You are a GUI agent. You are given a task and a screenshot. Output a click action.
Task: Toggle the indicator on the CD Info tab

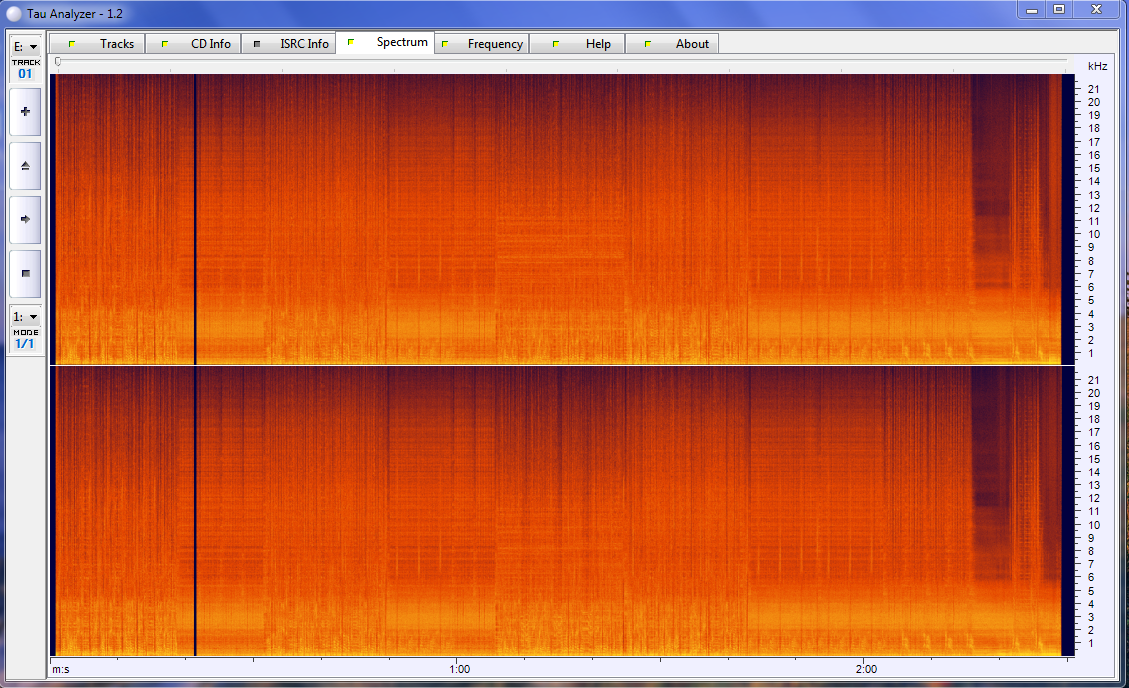pos(166,43)
